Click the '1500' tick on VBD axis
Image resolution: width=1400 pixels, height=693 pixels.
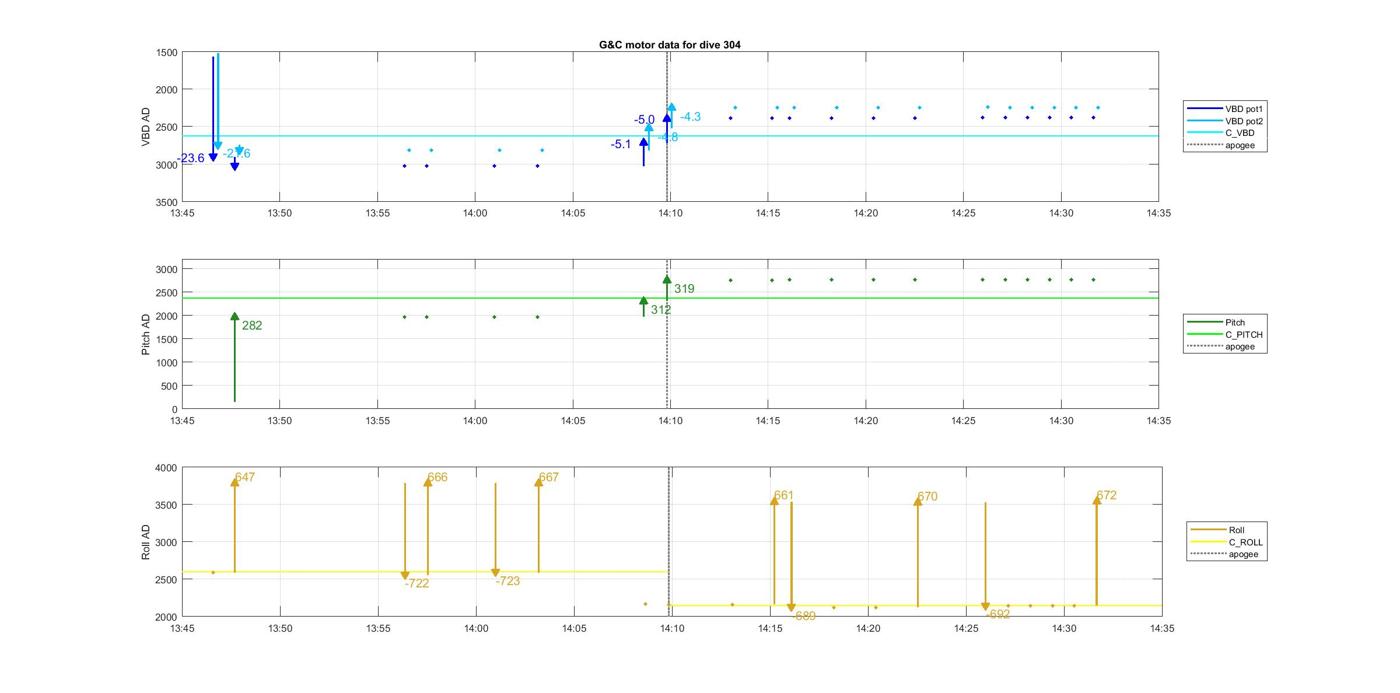[x=167, y=53]
